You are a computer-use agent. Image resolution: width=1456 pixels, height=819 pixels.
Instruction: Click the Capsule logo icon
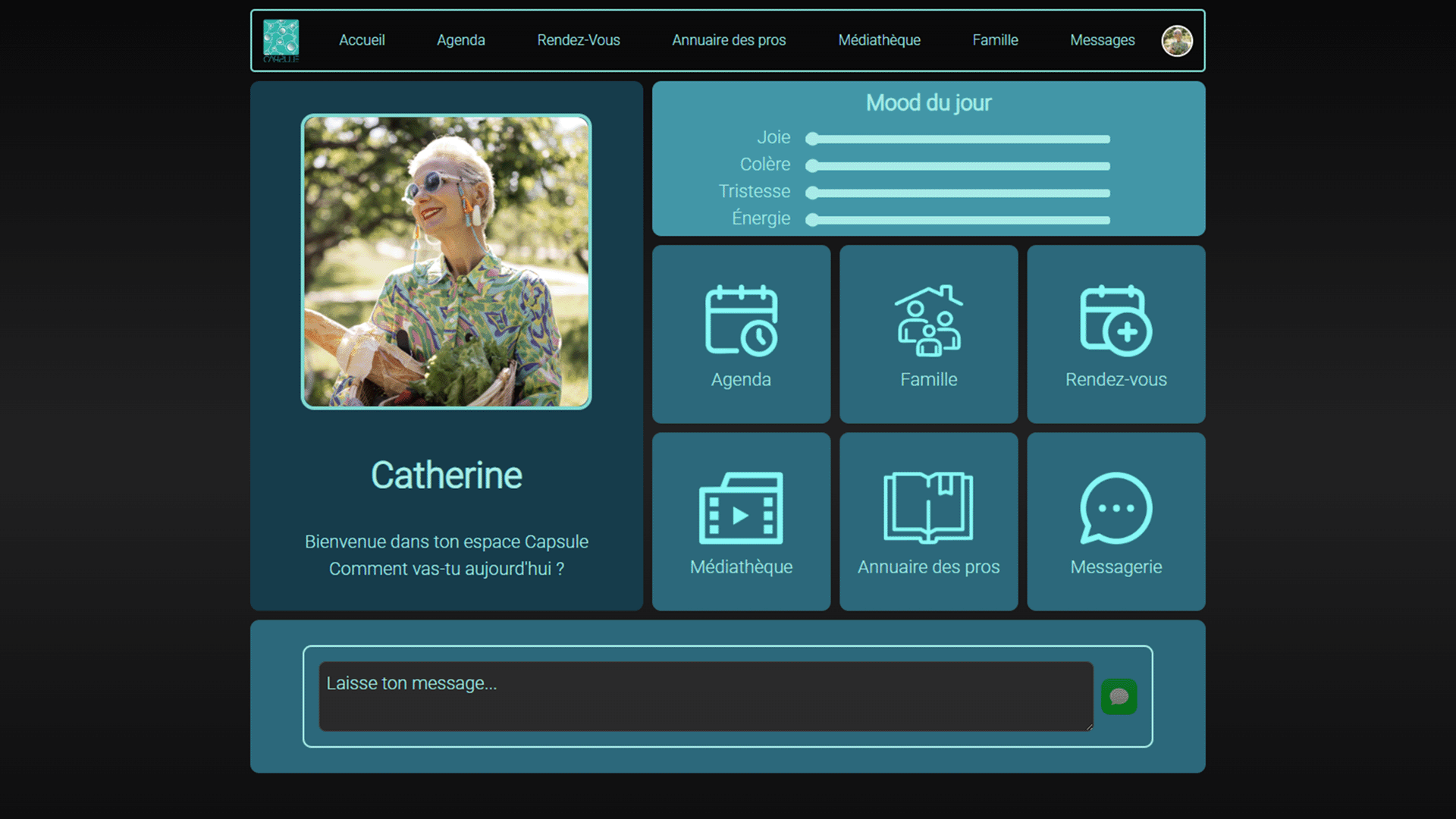[281, 40]
